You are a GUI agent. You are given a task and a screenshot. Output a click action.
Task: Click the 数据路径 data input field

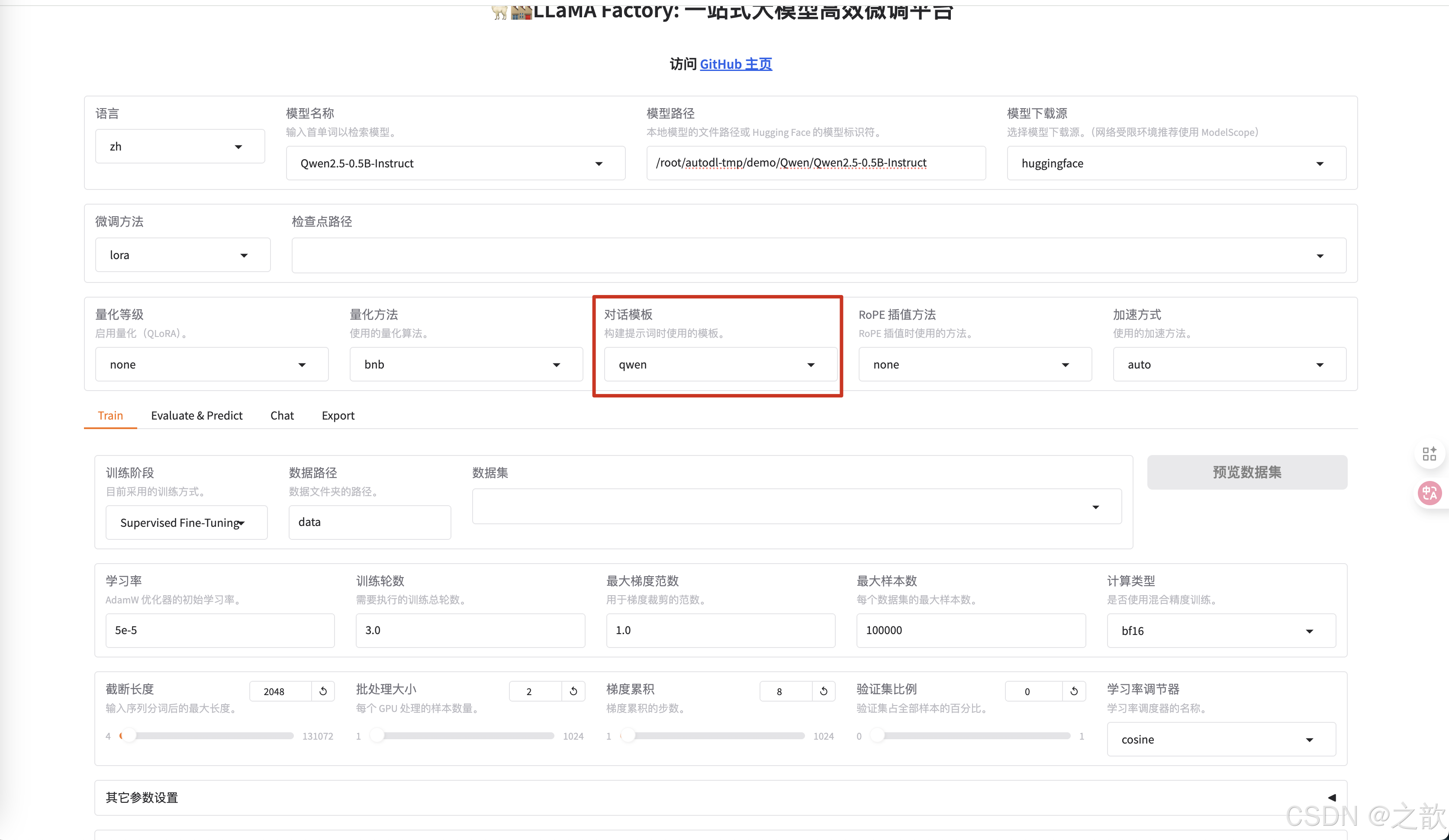click(370, 522)
